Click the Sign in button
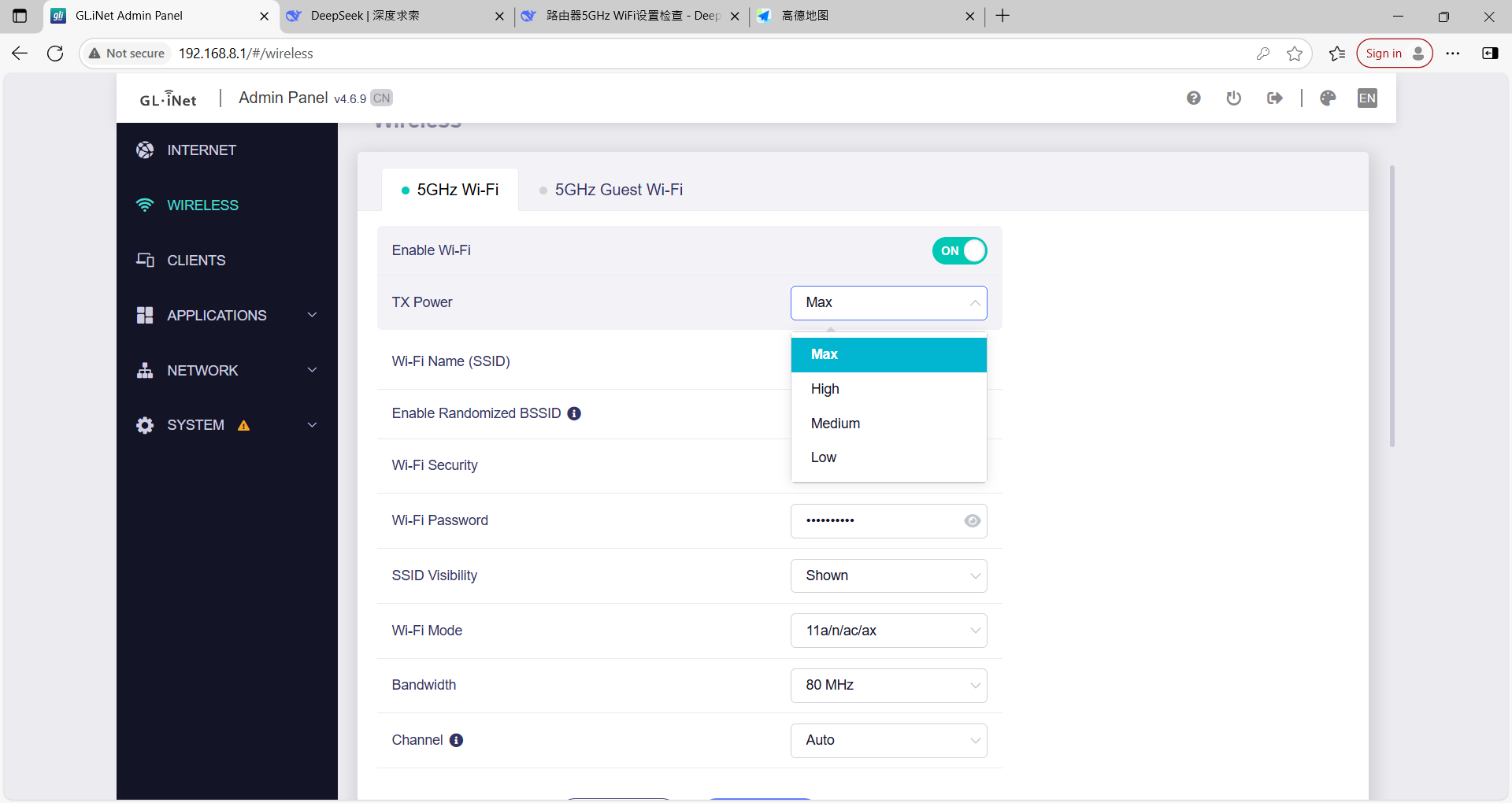The width and height of the screenshot is (1512, 803). (x=1394, y=53)
